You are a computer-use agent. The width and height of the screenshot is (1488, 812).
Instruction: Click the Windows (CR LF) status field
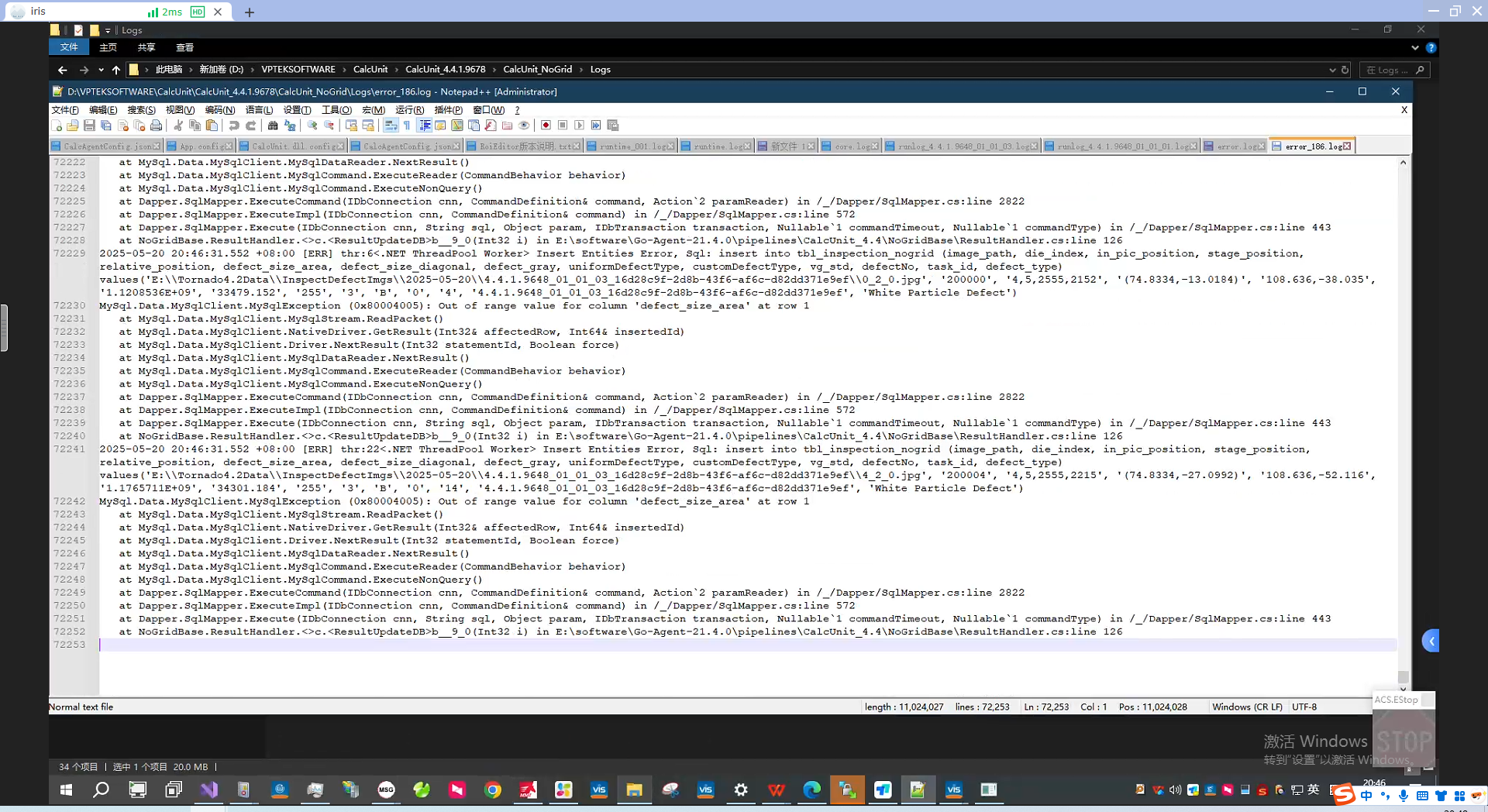[1247, 707]
